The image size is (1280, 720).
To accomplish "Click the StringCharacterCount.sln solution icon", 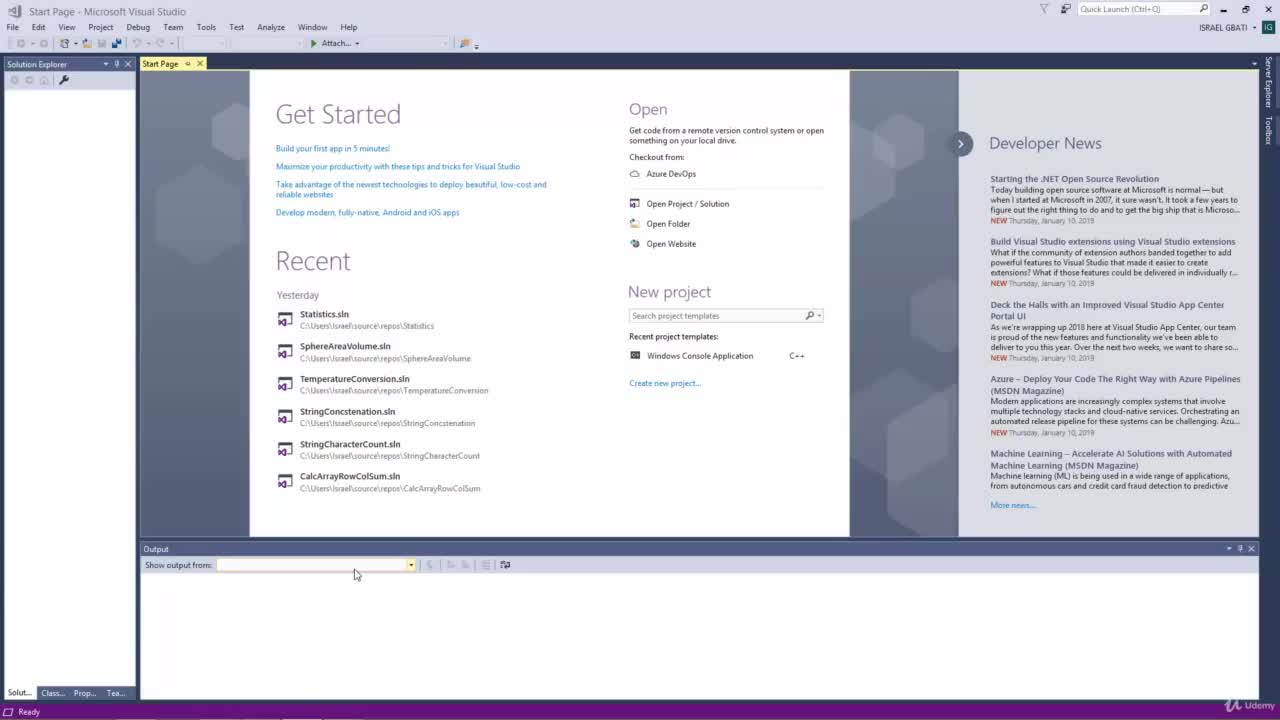I will (285, 450).
